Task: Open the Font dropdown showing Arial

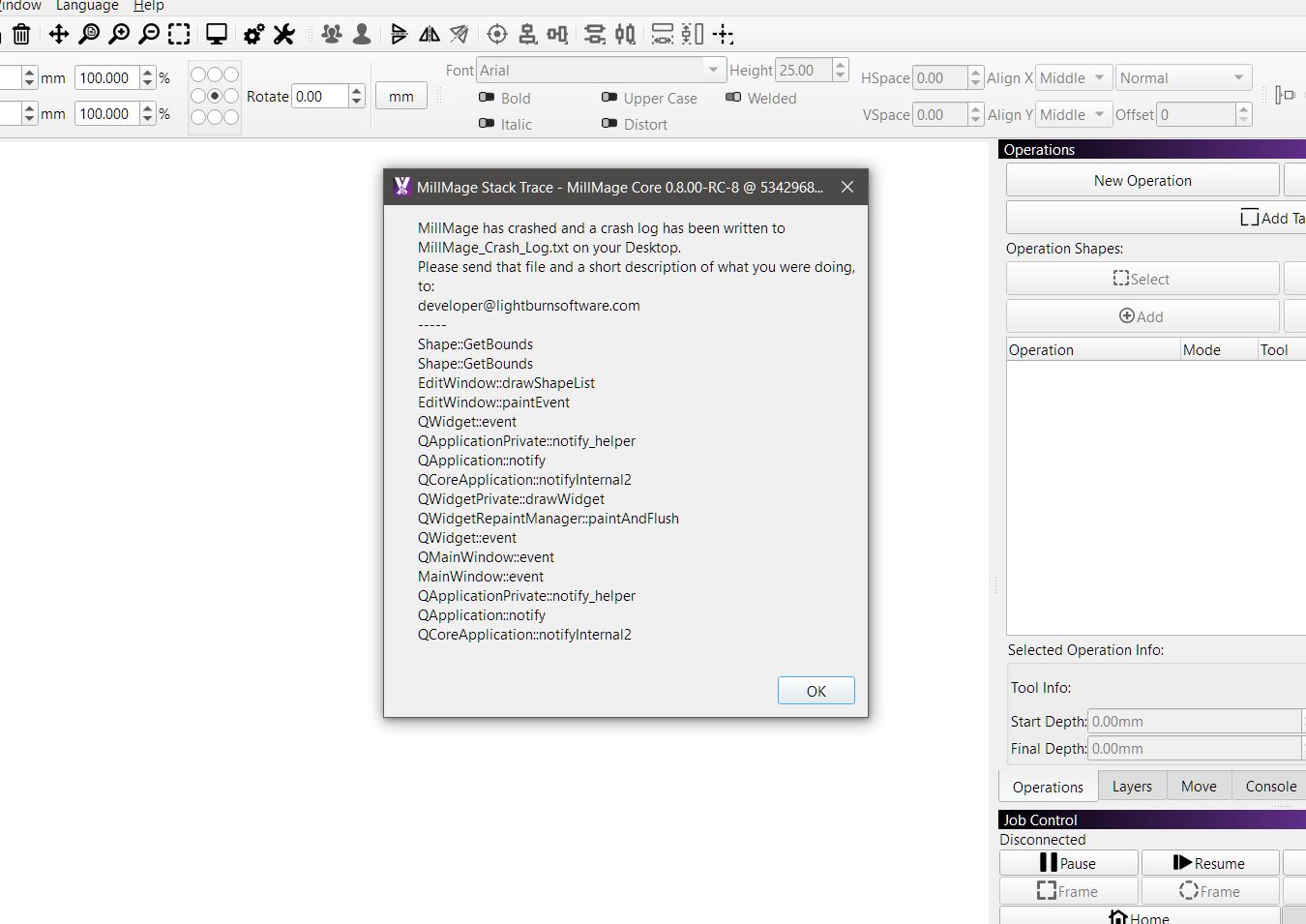Action: [x=600, y=70]
